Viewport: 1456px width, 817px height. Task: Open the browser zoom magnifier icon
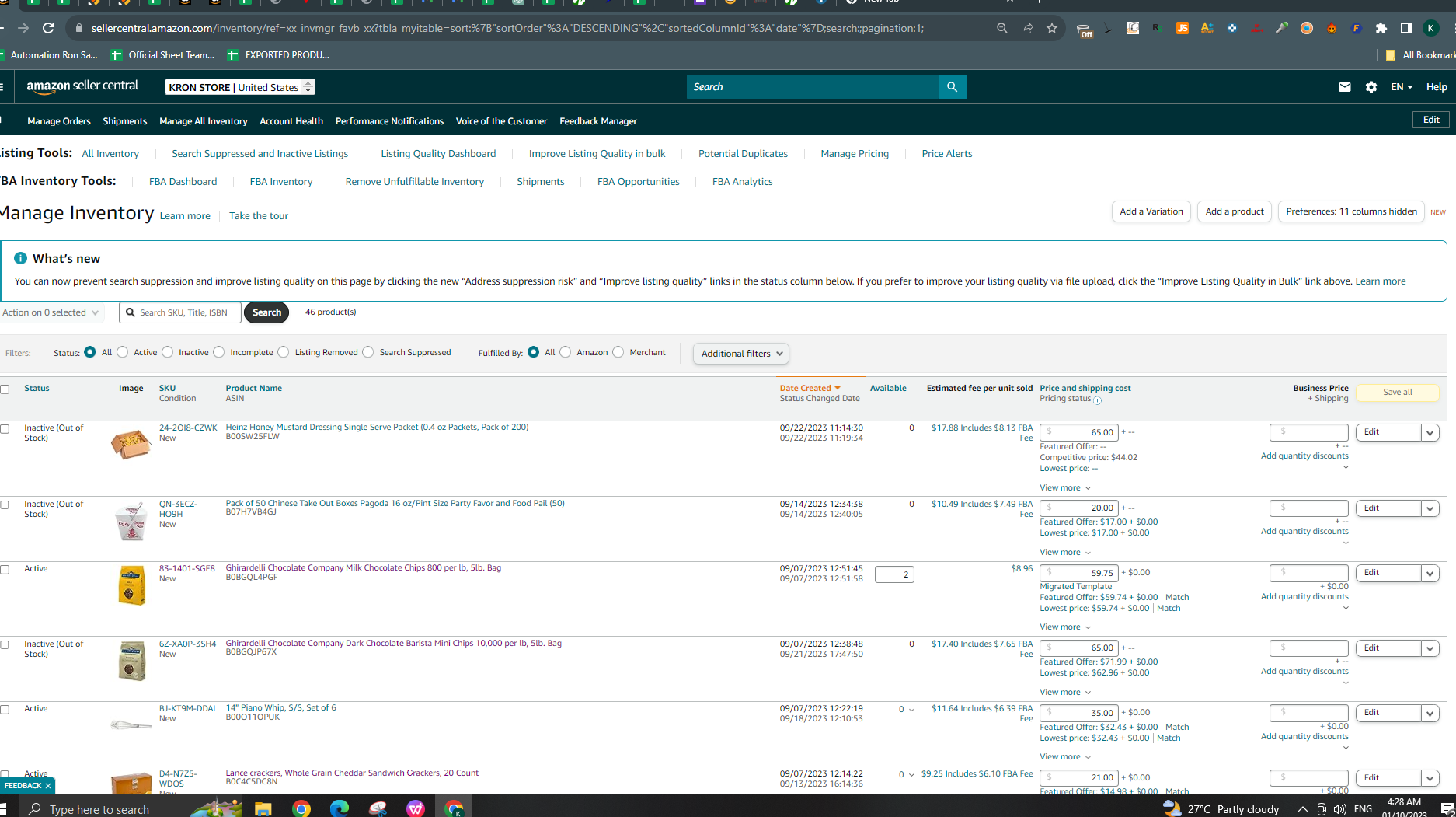point(1002,28)
